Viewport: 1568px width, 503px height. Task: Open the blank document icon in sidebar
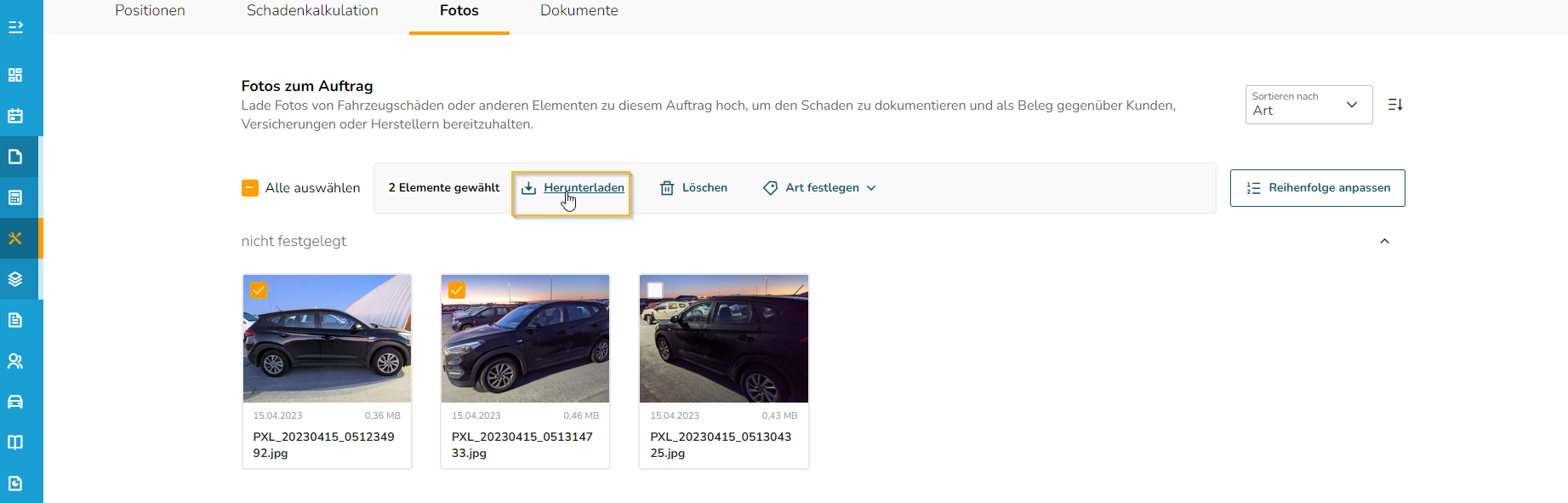click(15, 157)
